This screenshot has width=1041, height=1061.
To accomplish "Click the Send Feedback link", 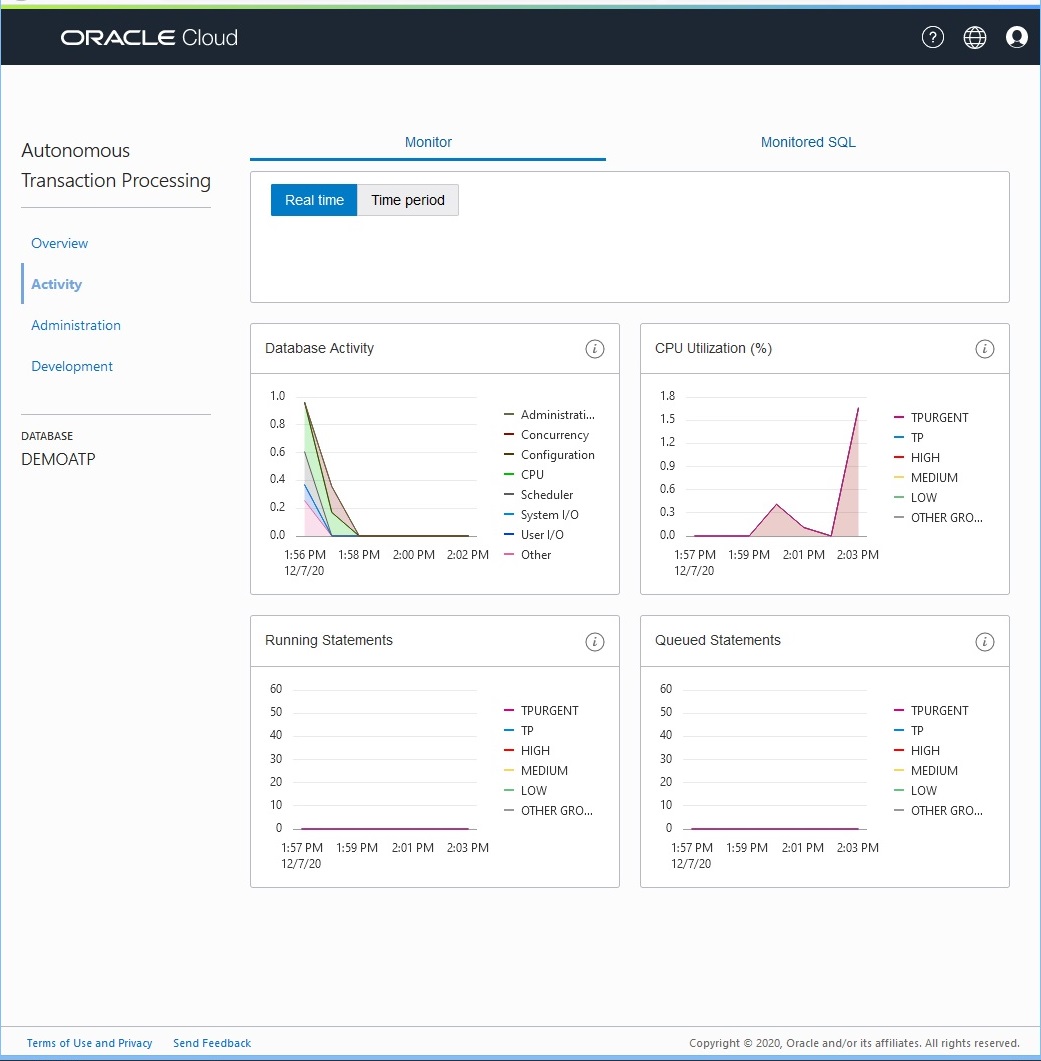I will 212,1043.
